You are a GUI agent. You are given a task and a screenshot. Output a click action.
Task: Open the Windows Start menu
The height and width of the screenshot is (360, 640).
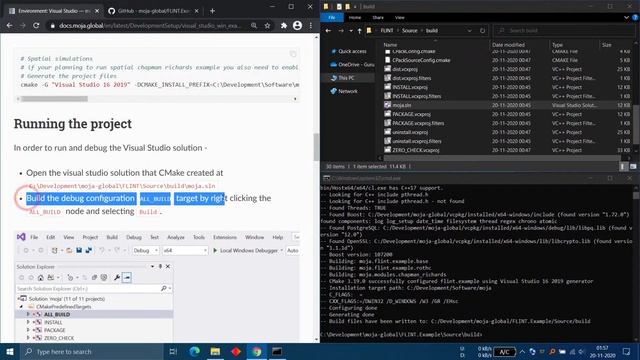tap(10, 351)
